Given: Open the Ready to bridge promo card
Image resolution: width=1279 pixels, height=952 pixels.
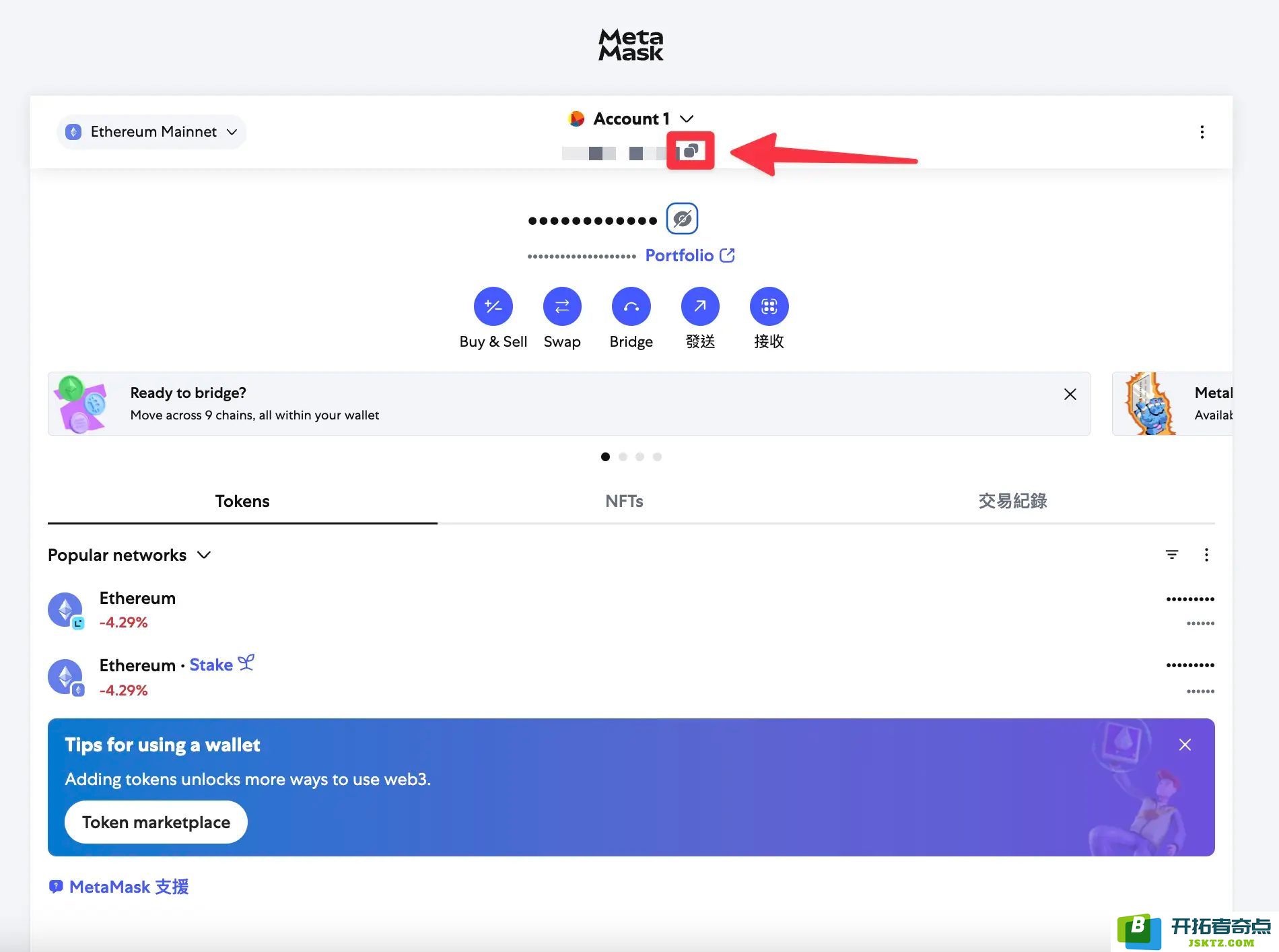Looking at the screenshot, I should (x=569, y=403).
